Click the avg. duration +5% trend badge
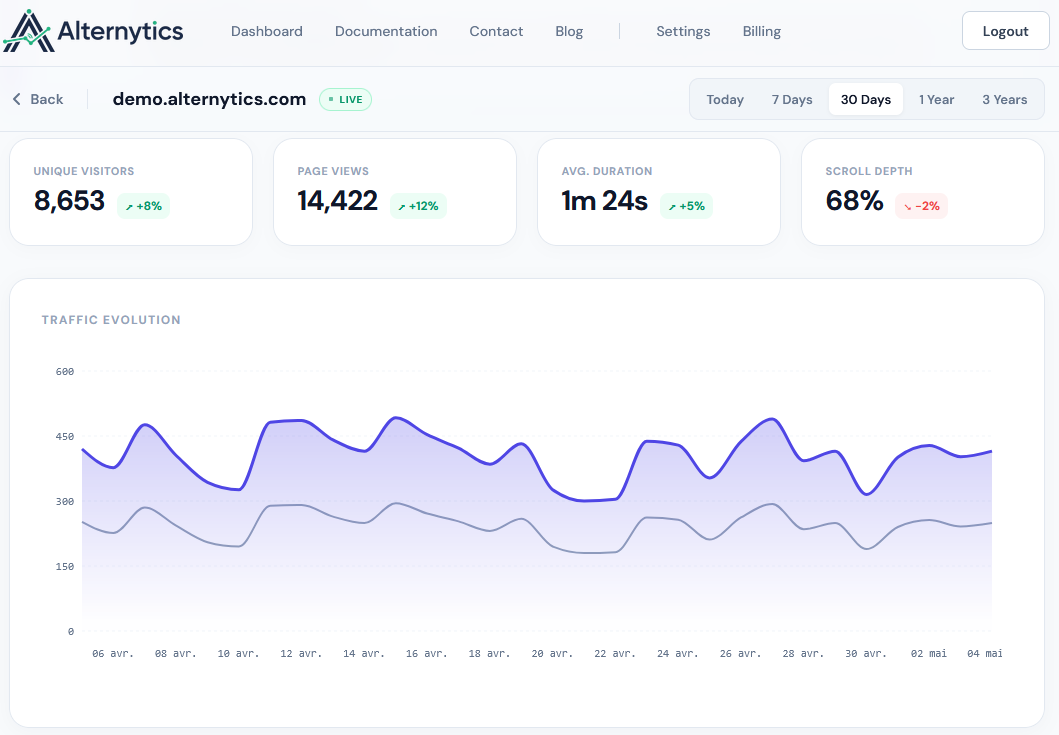This screenshot has width=1059, height=735. click(x=686, y=206)
